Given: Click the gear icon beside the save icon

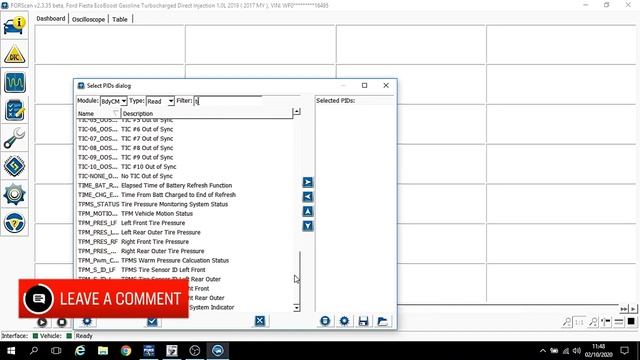Looking at the screenshot, I should point(344,321).
